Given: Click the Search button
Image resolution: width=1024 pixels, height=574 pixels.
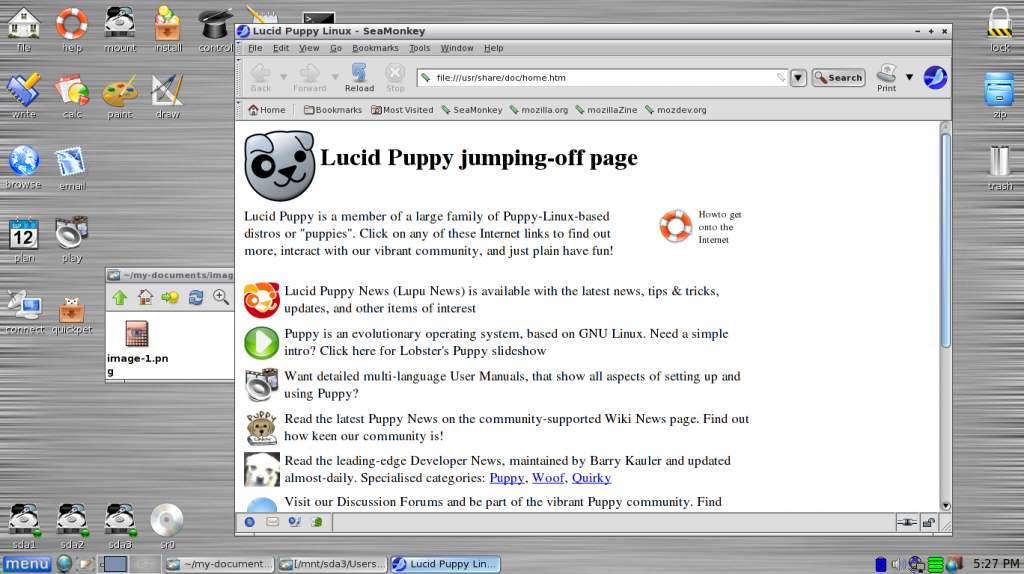Looking at the screenshot, I should [839, 78].
